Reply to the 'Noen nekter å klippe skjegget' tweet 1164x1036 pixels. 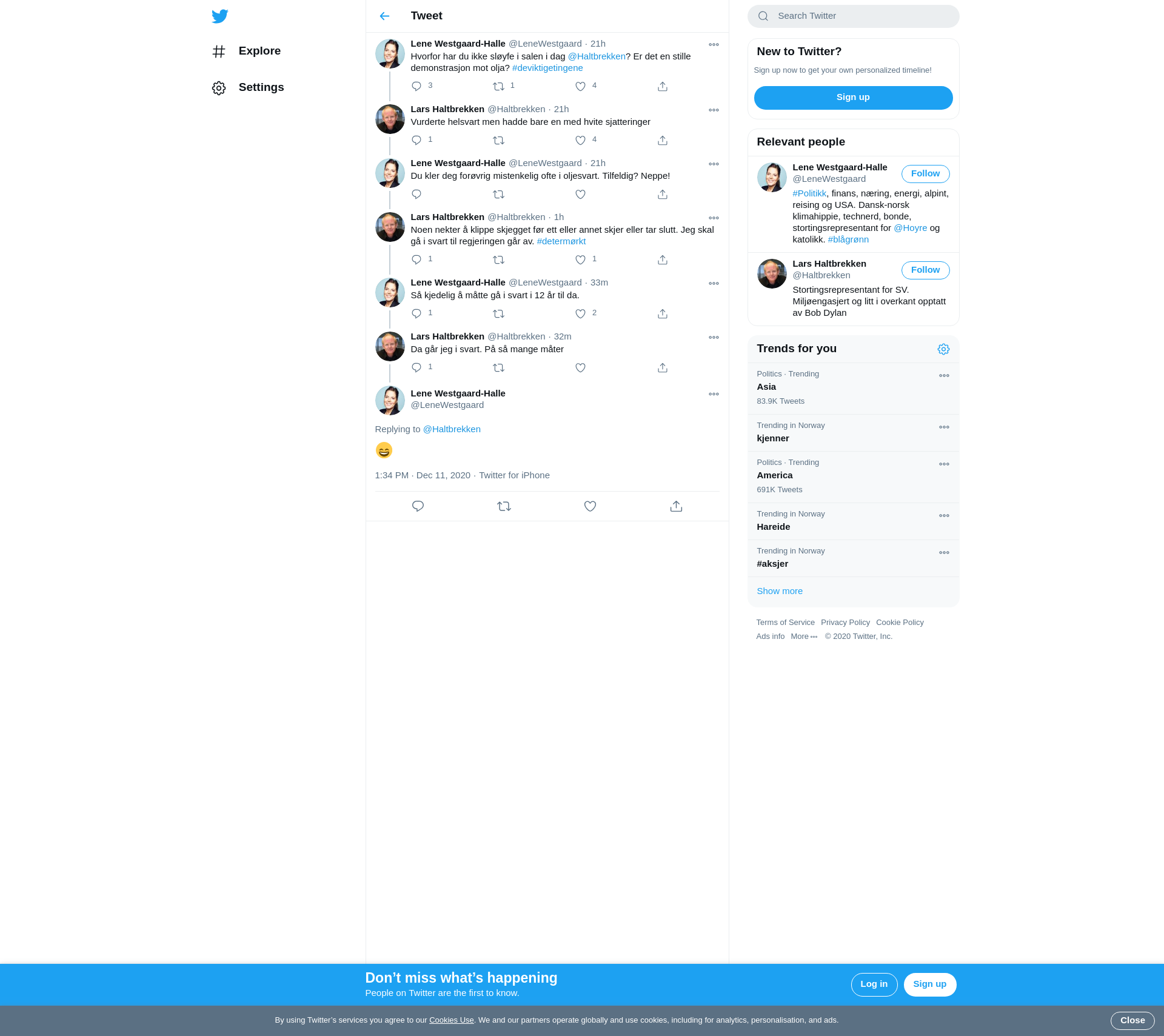point(416,259)
